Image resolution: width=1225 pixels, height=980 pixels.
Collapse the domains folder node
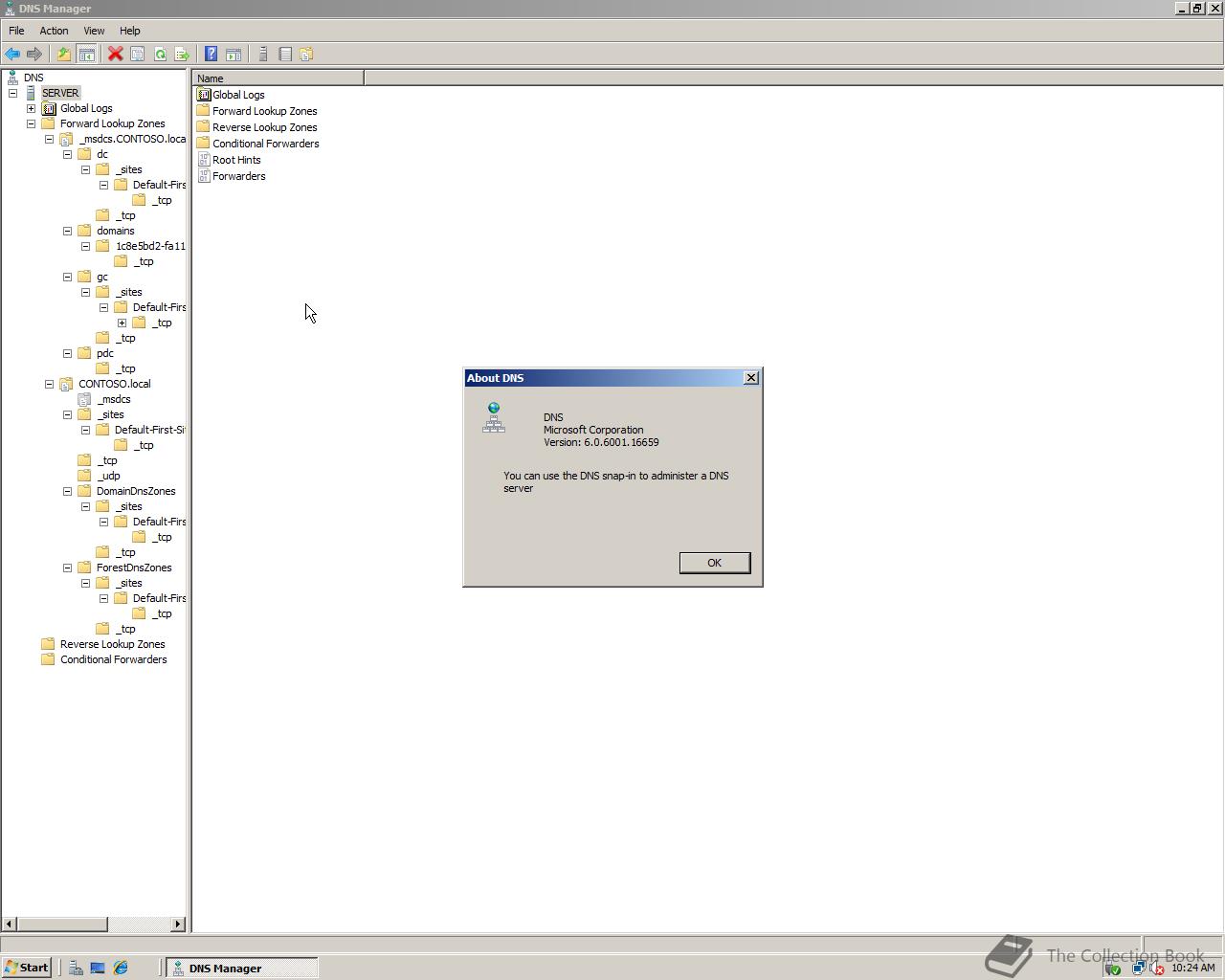(67, 231)
